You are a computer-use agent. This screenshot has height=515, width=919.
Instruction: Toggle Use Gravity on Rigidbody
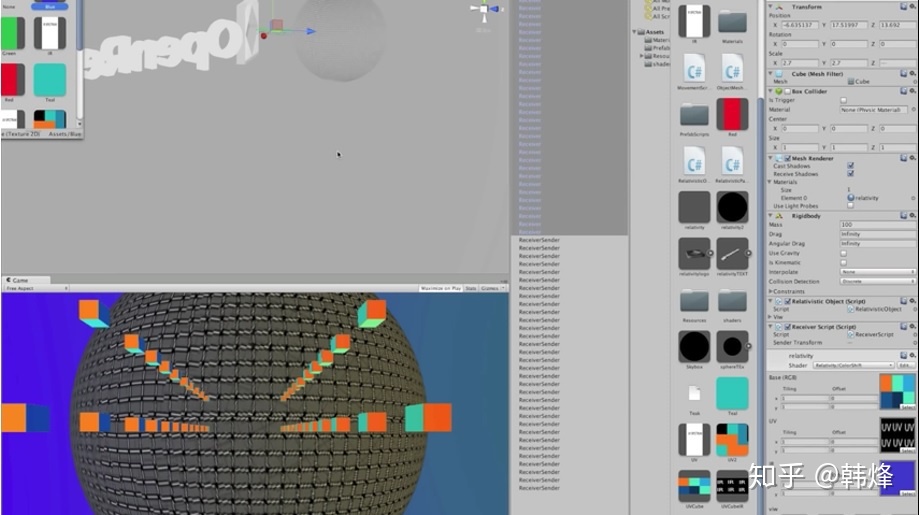point(843,253)
